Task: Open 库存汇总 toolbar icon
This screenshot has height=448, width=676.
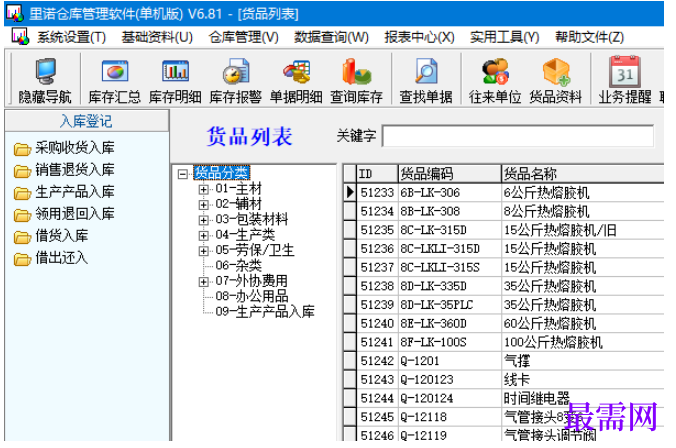Action: click(x=115, y=71)
